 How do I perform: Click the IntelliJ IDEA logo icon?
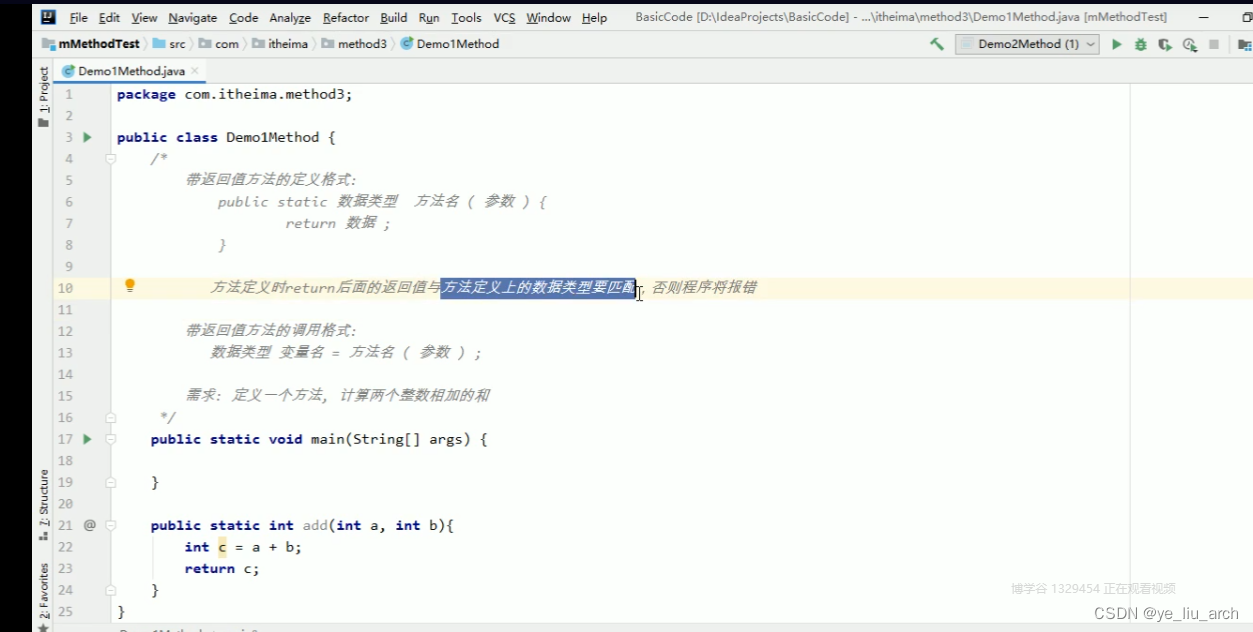coord(48,17)
